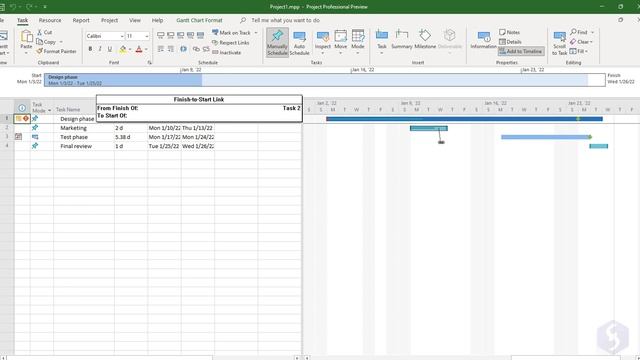
Task: Open the background color dropdown arrow
Action: pos(130,49)
